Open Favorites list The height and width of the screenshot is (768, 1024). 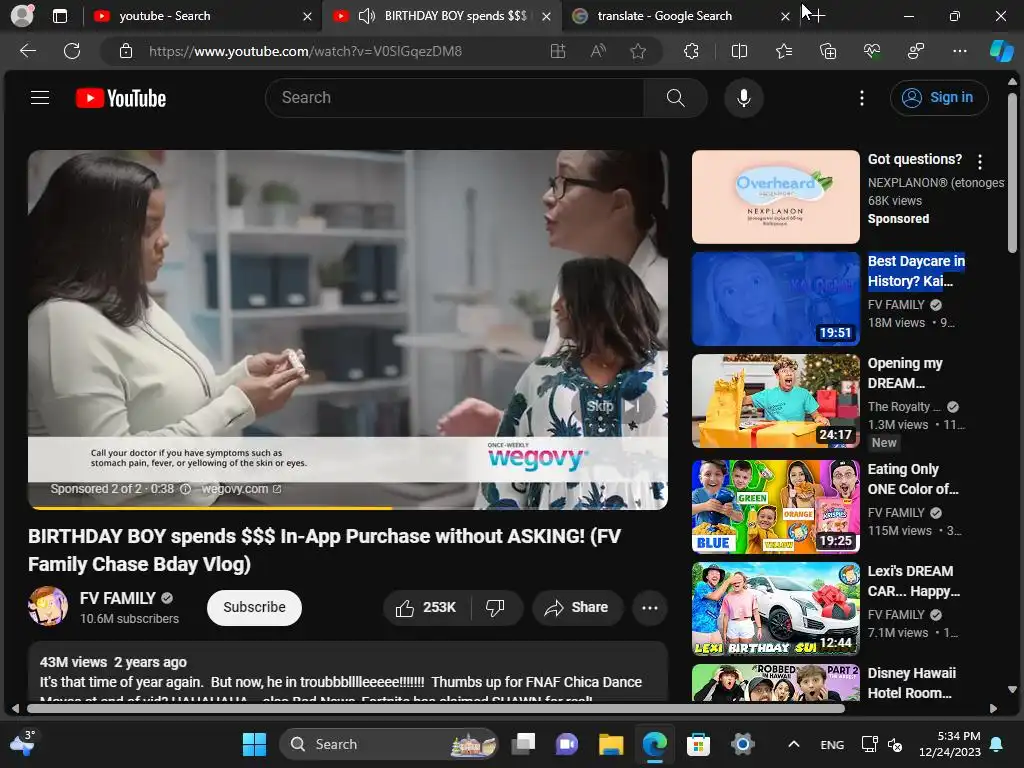point(784,51)
